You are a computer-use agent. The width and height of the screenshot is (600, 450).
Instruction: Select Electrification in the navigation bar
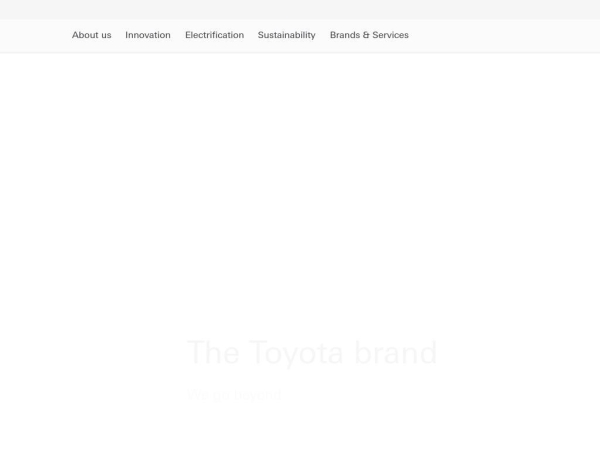pos(214,35)
